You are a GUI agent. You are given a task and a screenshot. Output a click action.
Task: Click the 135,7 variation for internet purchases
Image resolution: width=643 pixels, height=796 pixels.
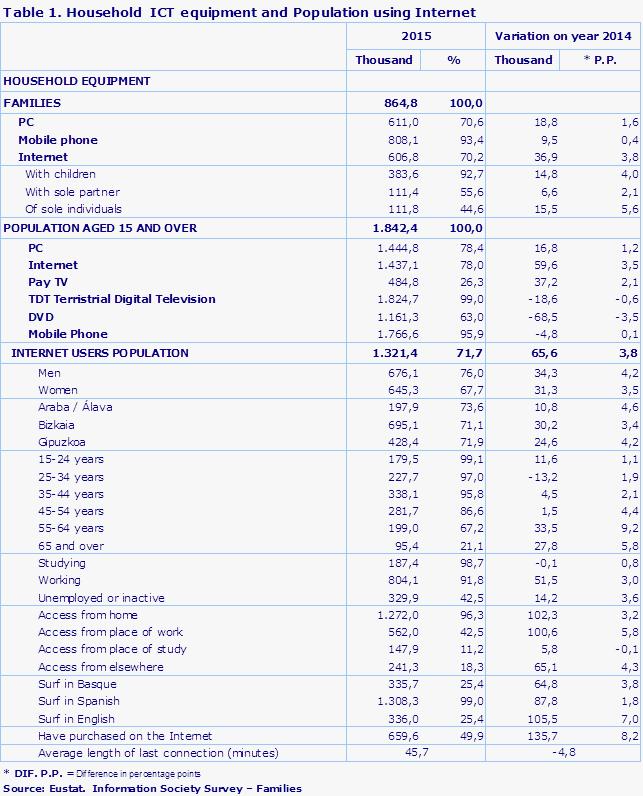(x=543, y=736)
